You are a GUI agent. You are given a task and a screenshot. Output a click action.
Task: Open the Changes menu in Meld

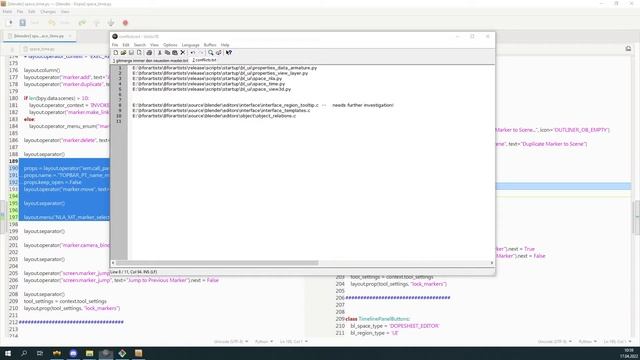[48, 12]
